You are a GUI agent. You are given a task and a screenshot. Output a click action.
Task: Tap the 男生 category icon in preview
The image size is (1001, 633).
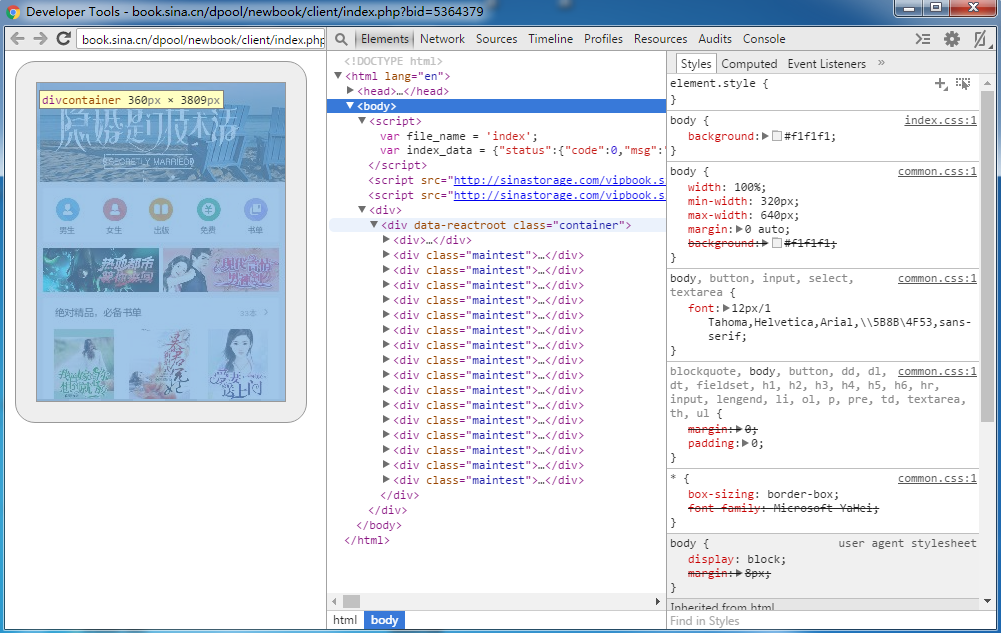pyautogui.click(x=68, y=209)
